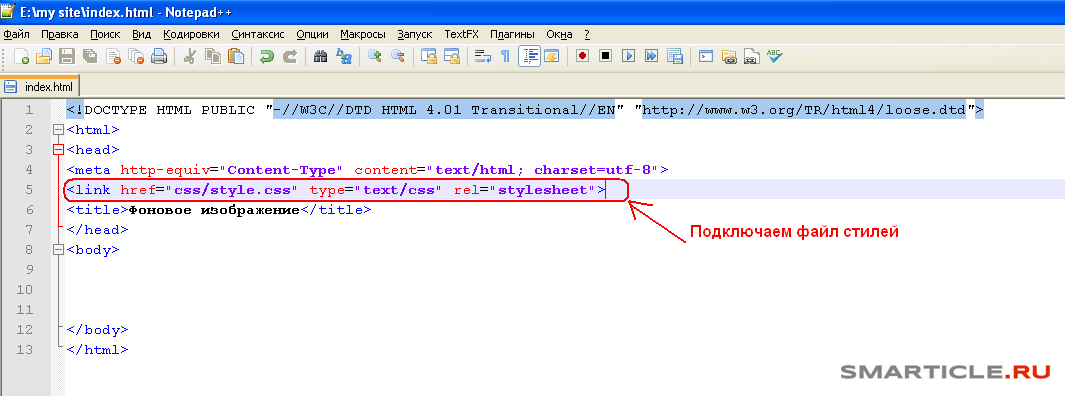Open the Вид menu
Viewport: 1065px width, 396px height.
click(141, 34)
